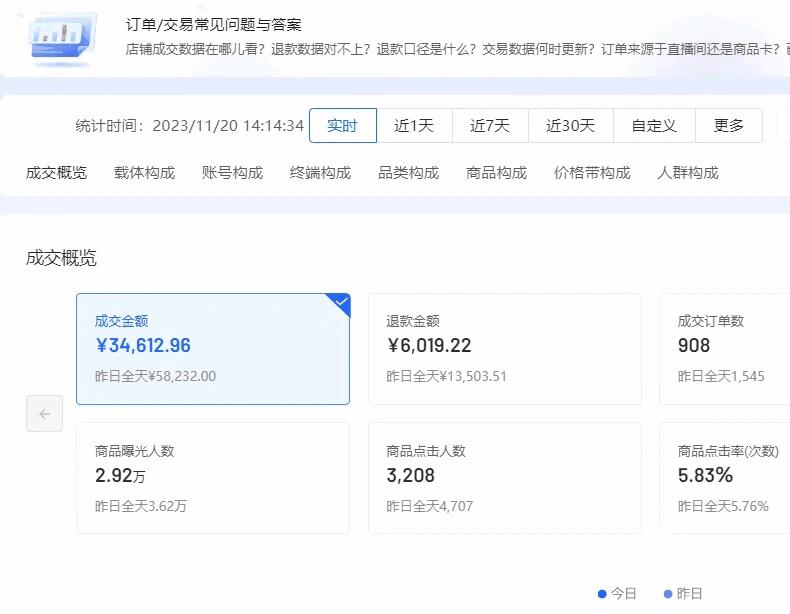The width and height of the screenshot is (790, 614).
Task: Click the checkmark corner on 成交金额 card
Action: tap(340, 303)
